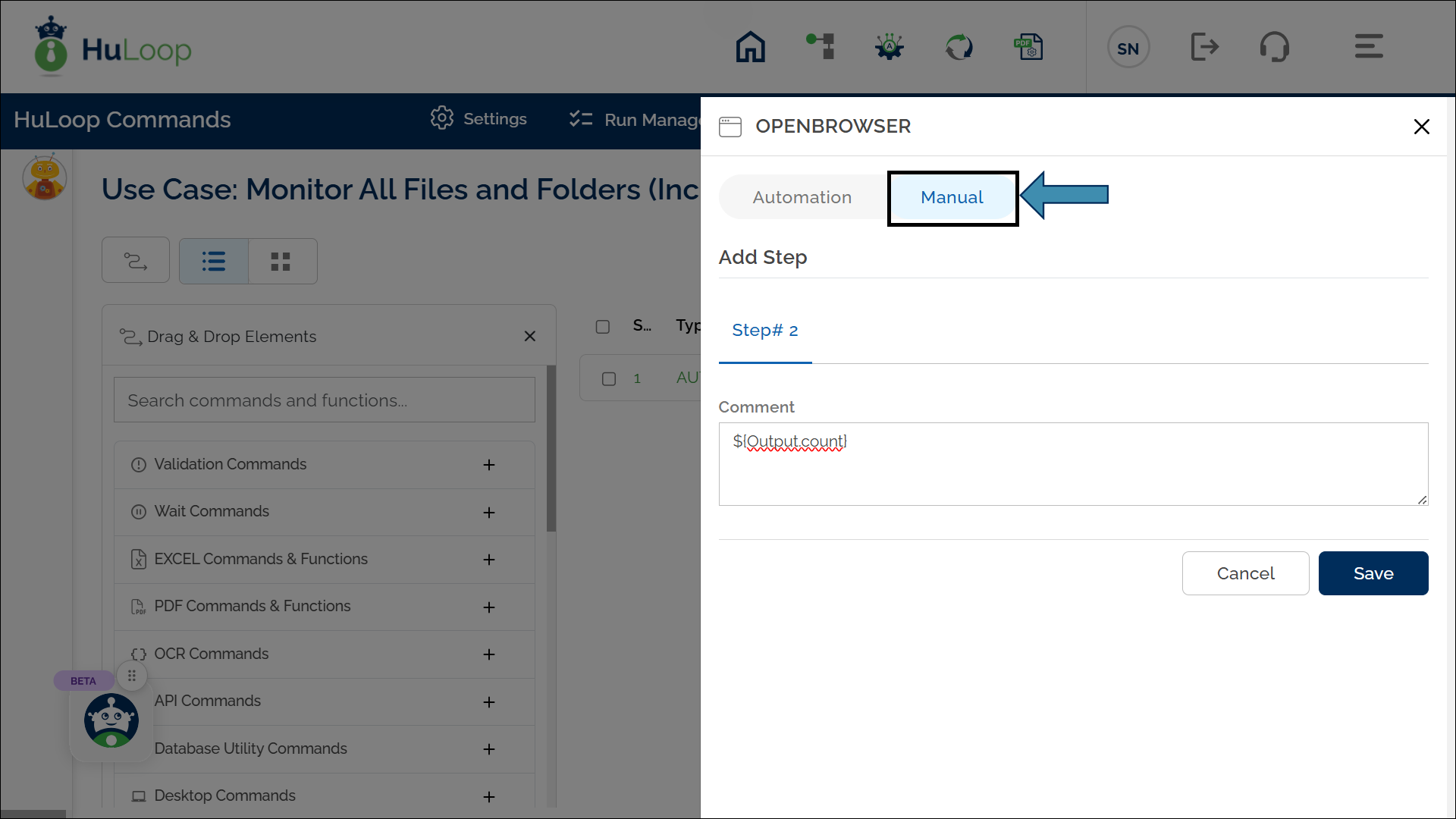
Task: Save the OPENBROWSER step
Action: pyautogui.click(x=1373, y=573)
